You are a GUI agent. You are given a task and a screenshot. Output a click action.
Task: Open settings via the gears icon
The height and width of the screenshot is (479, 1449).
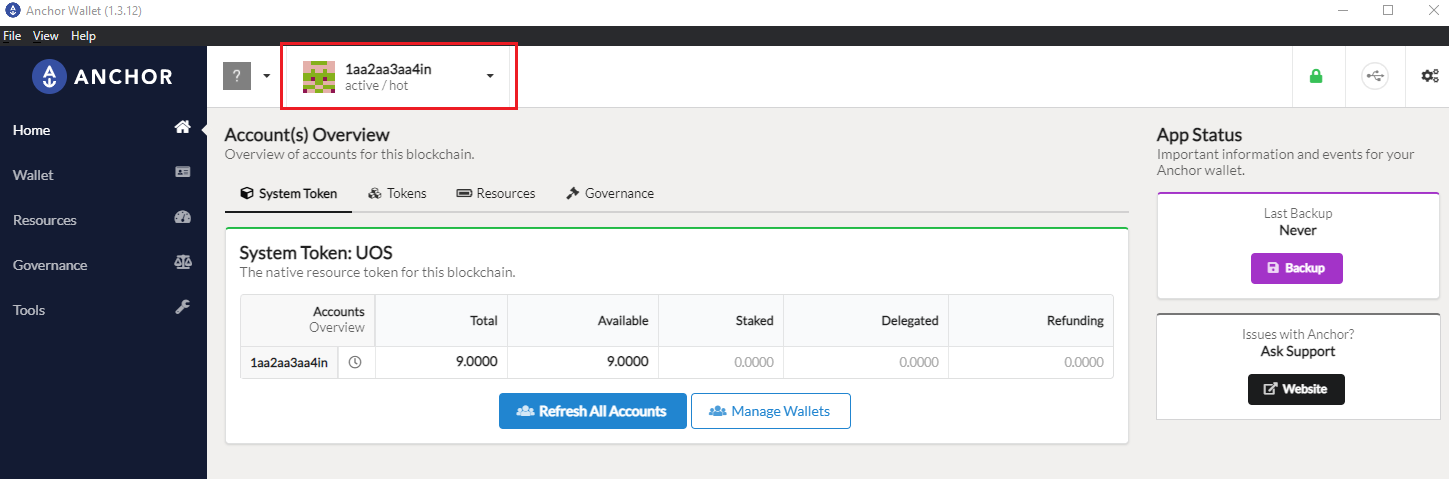coord(1429,76)
